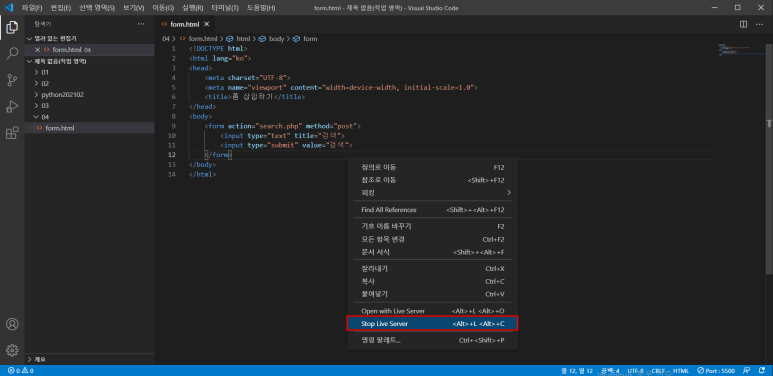Click the VS Code logo icon
This screenshot has width=773, height=376.
point(8,8)
